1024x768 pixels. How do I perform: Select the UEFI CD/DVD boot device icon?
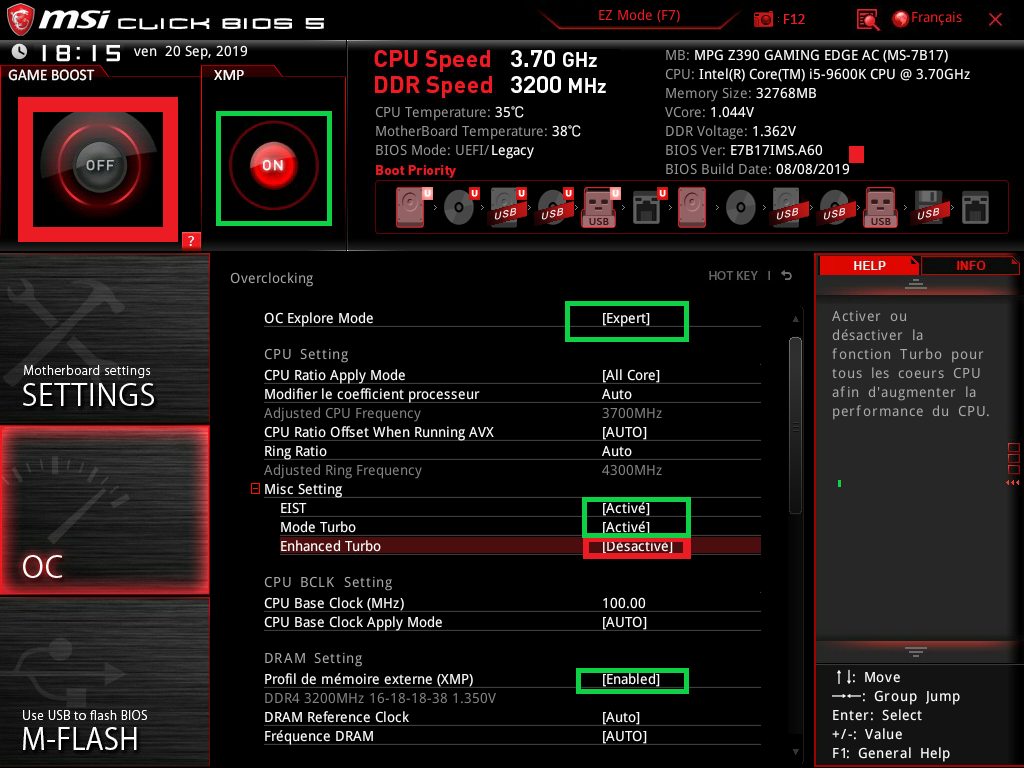click(460, 207)
